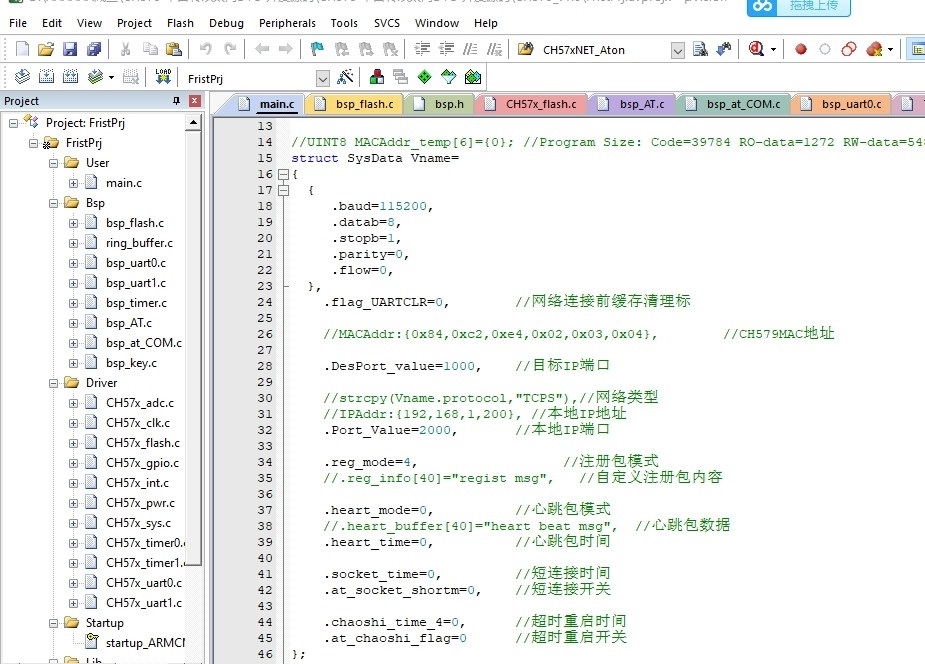Click the Save All toolbar icon
Image resolution: width=925 pixels, height=664 pixels.
click(x=94, y=49)
